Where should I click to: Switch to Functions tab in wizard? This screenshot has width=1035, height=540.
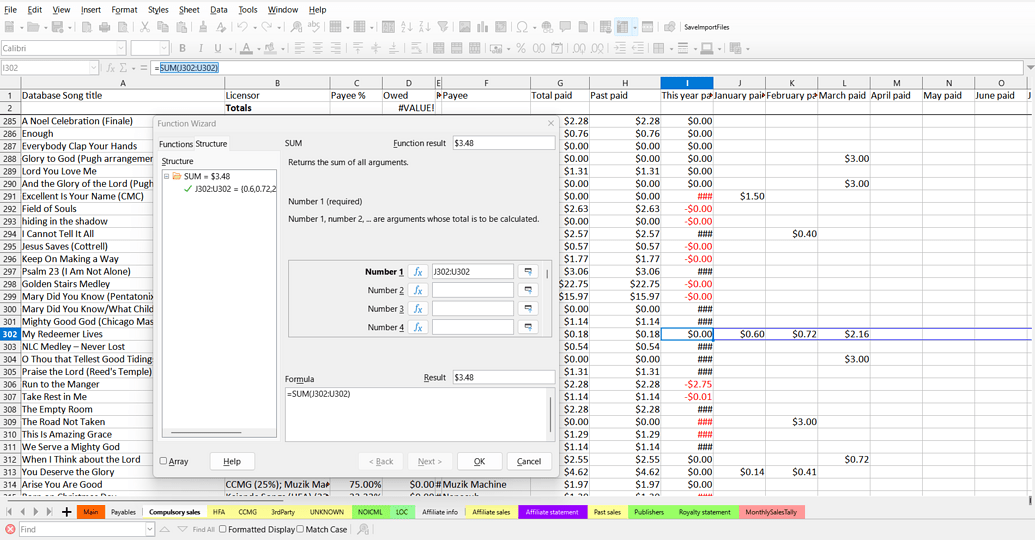(176, 144)
